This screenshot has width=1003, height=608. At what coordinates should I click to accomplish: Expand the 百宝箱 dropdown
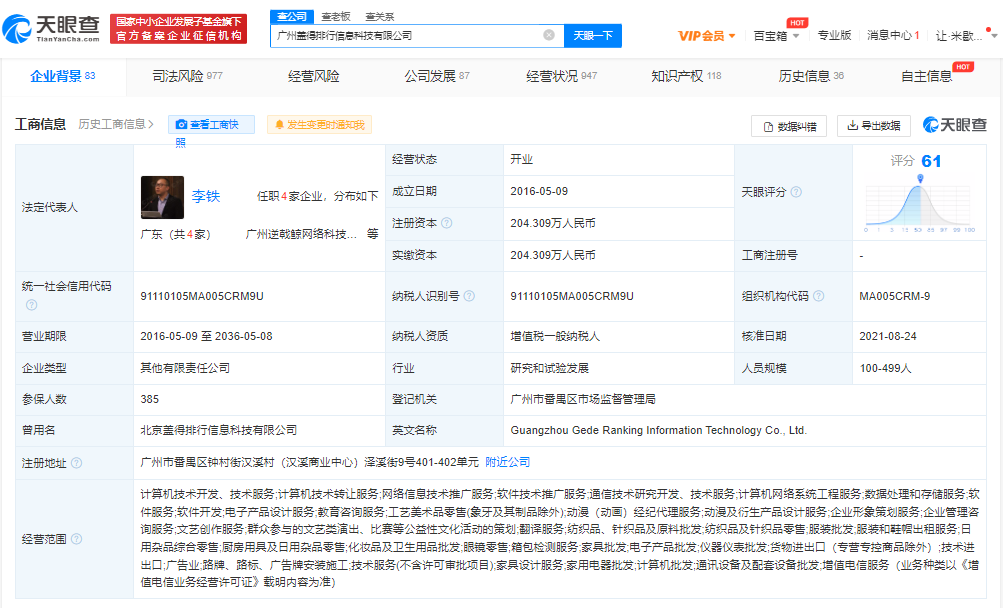(775, 36)
